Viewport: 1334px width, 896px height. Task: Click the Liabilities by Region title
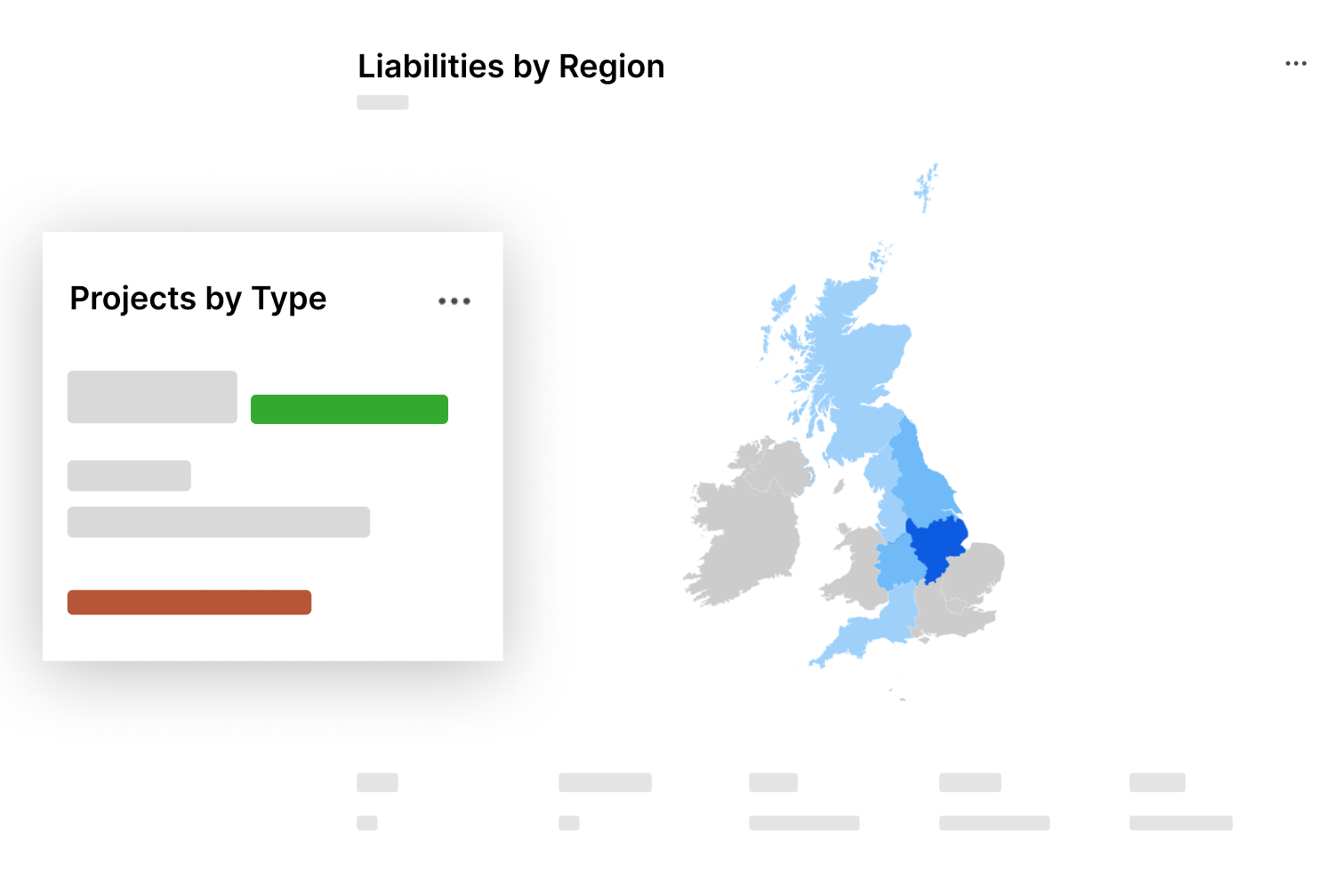[511, 67]
